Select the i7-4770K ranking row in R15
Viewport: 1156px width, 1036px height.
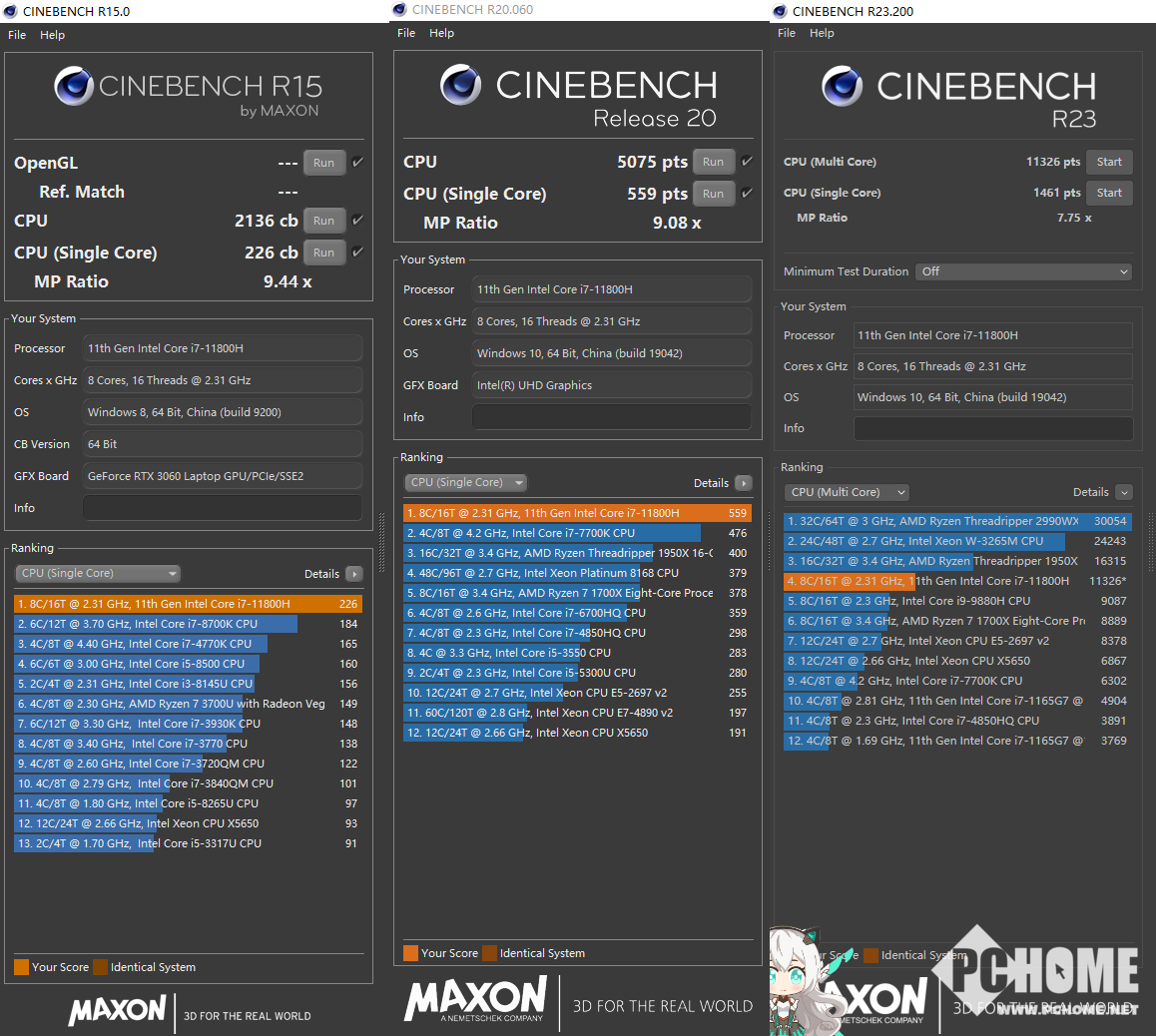188,644
